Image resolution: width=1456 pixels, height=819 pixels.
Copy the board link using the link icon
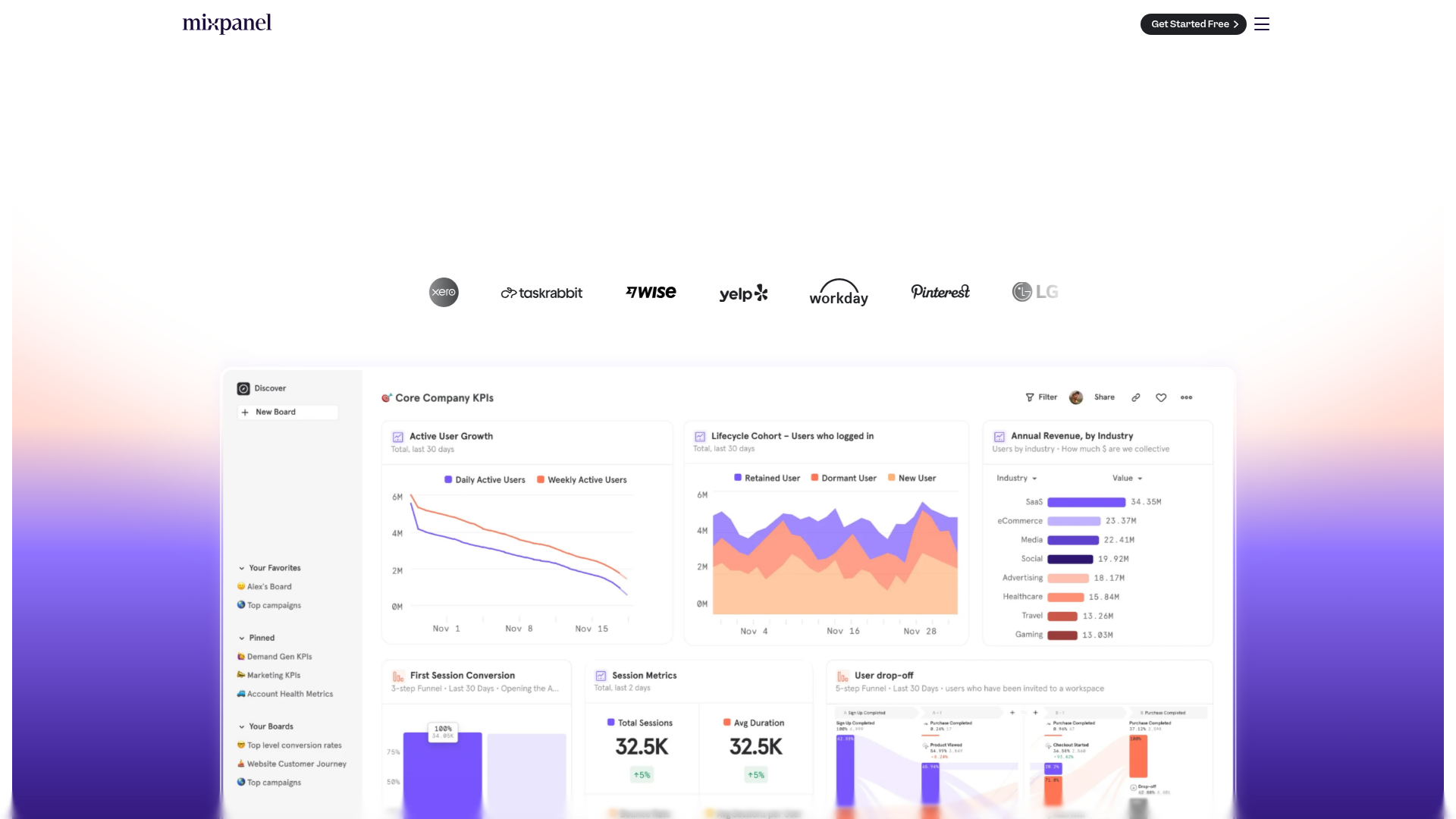coord(1135,397)
